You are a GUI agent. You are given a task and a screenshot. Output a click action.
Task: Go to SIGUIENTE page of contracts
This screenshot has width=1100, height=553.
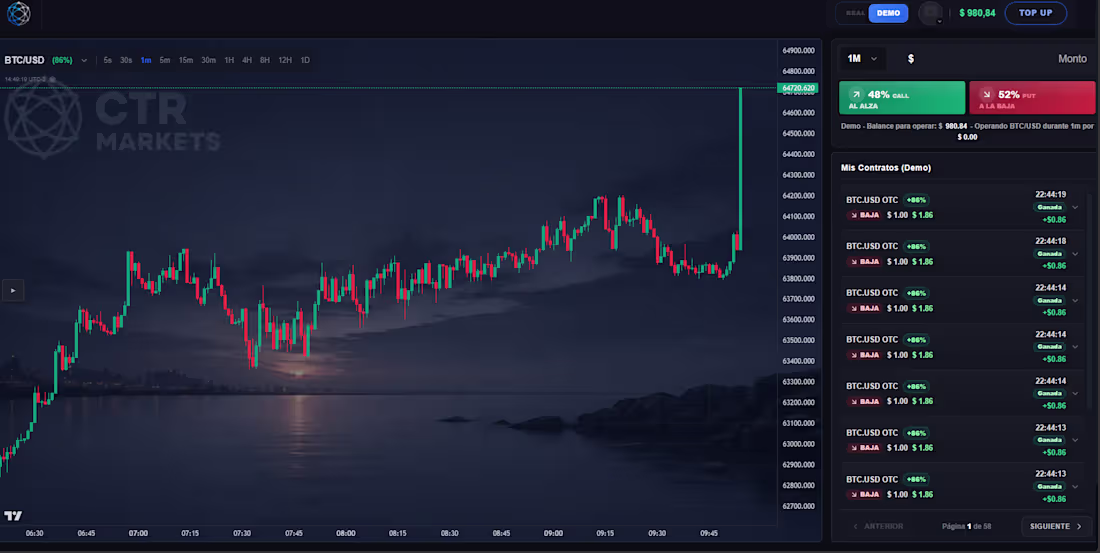click(1055, 526)
